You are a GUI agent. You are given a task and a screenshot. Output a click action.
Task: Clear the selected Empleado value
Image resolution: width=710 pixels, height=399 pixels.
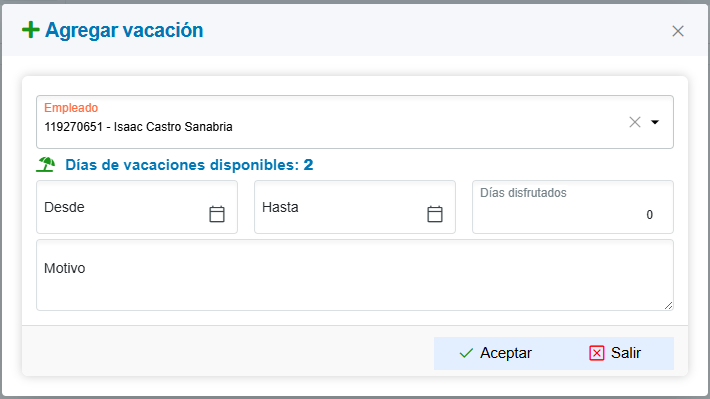coord(635,122)
